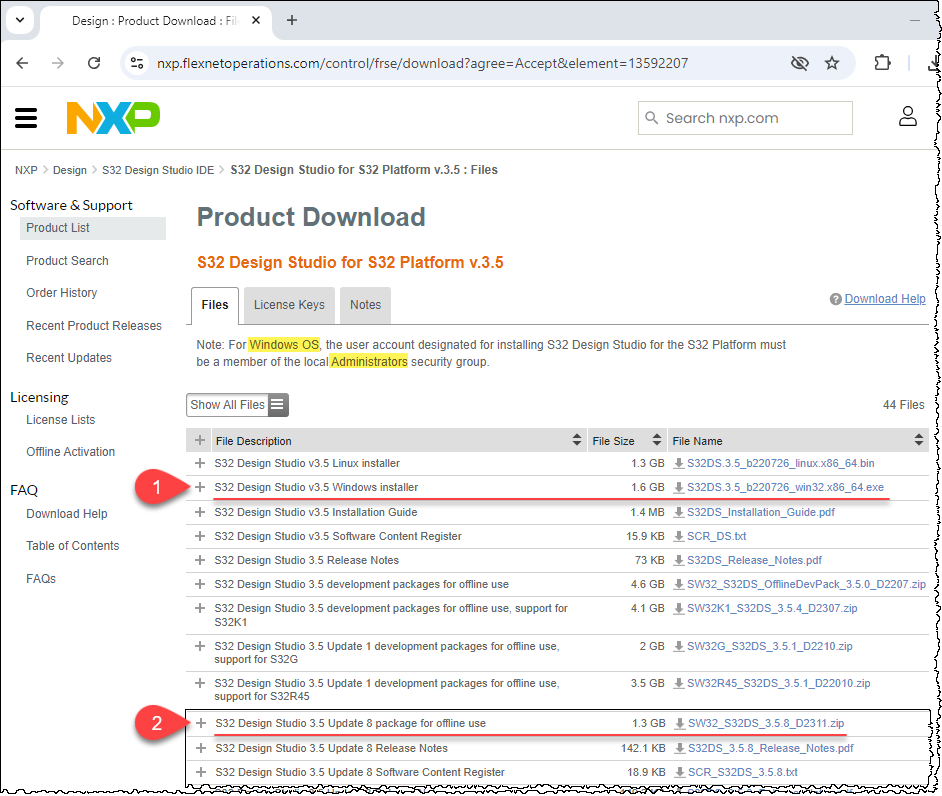
Task: Click S32 Design Studio IDE breadcrumb
Action: (158, 170)
